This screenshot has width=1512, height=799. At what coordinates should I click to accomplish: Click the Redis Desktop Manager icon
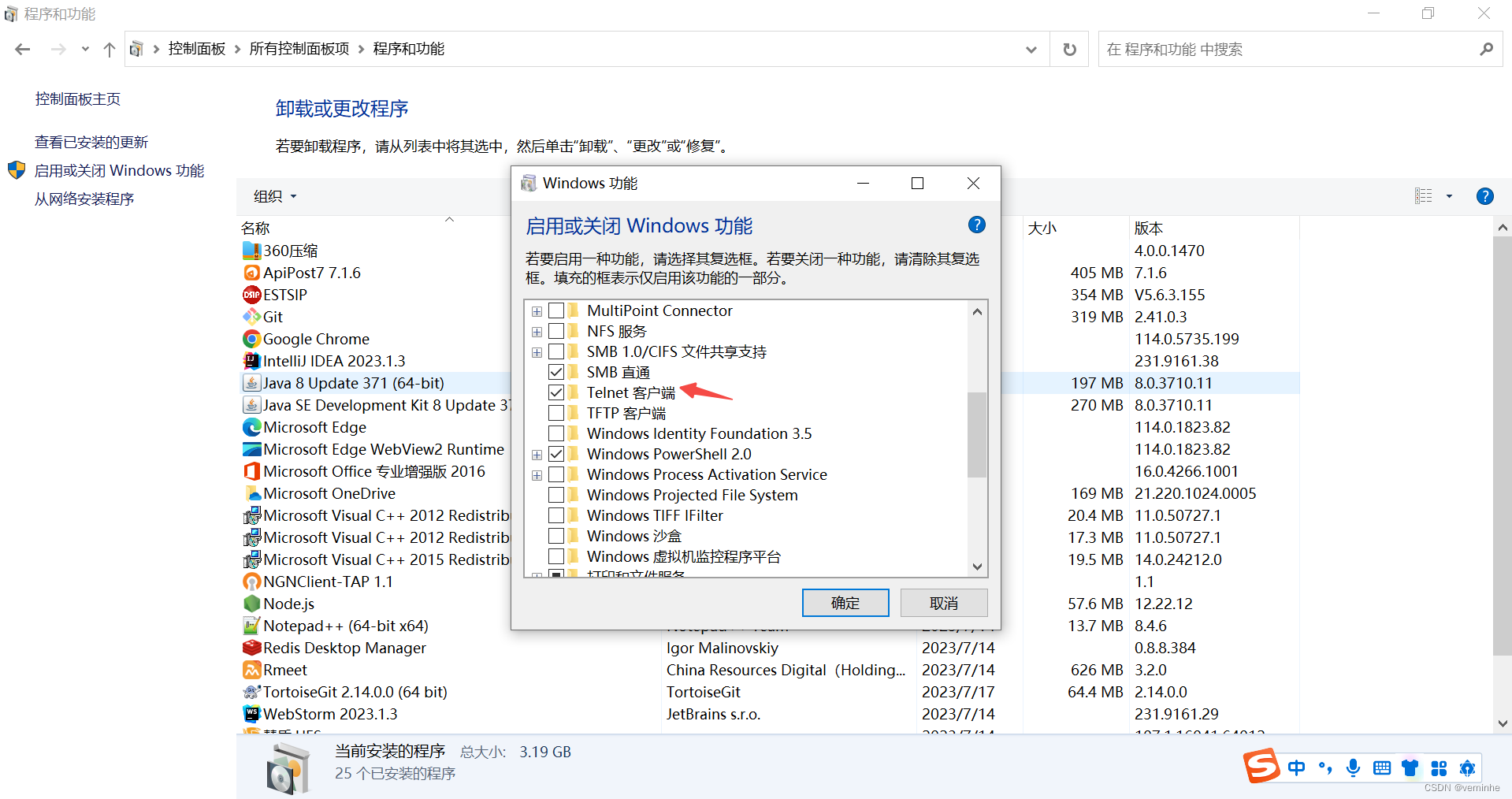pos(251,648)
